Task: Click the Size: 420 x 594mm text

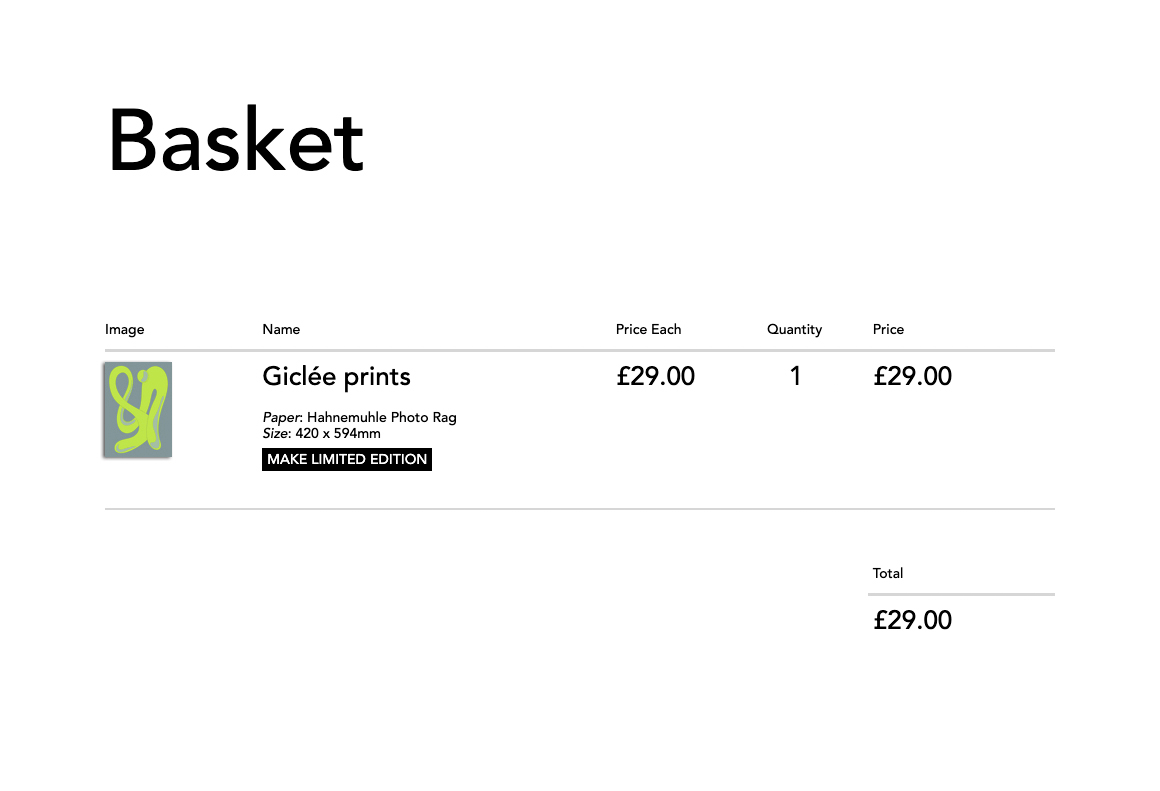Action: [322, 434]
